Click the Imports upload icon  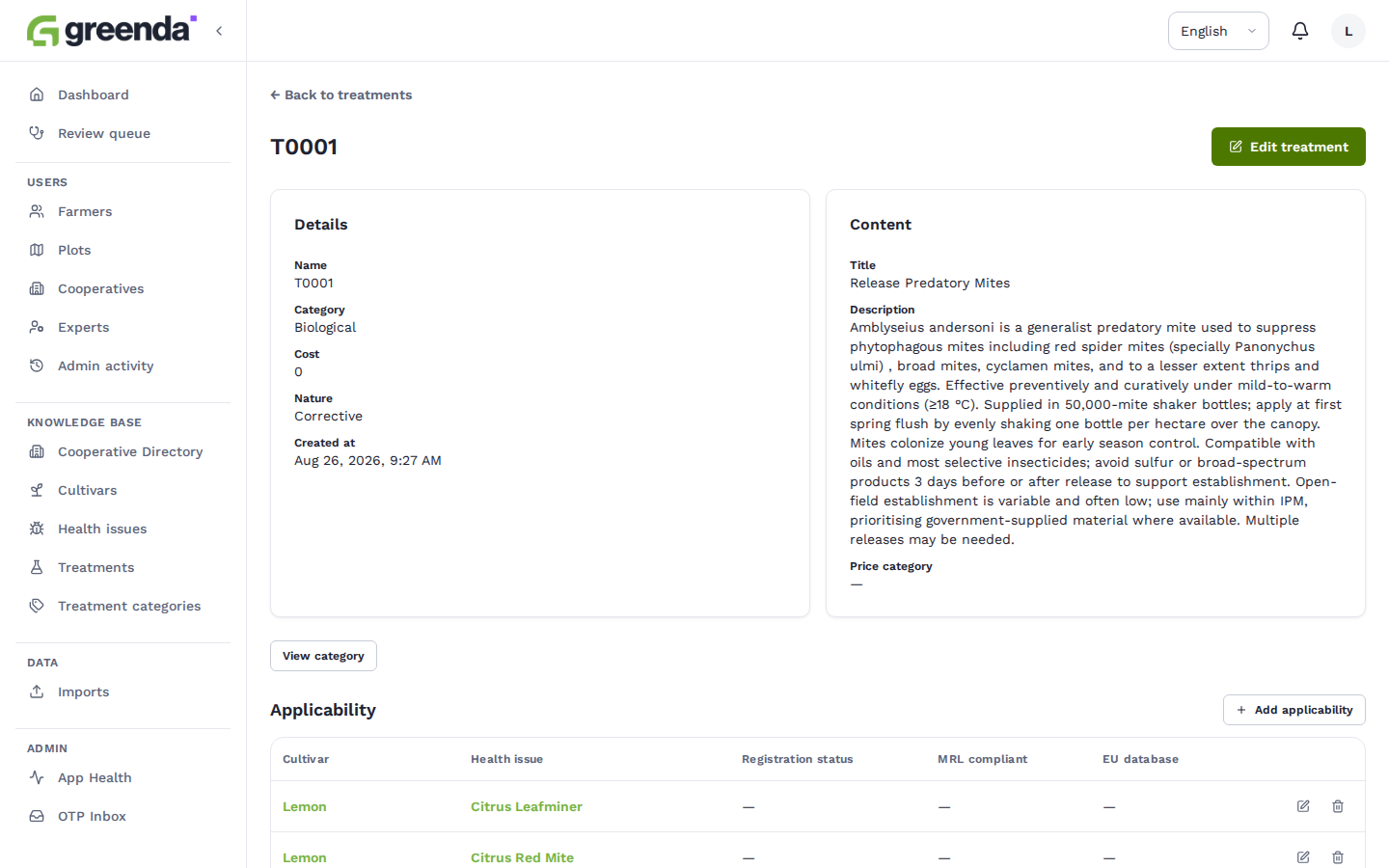(37, 692)
